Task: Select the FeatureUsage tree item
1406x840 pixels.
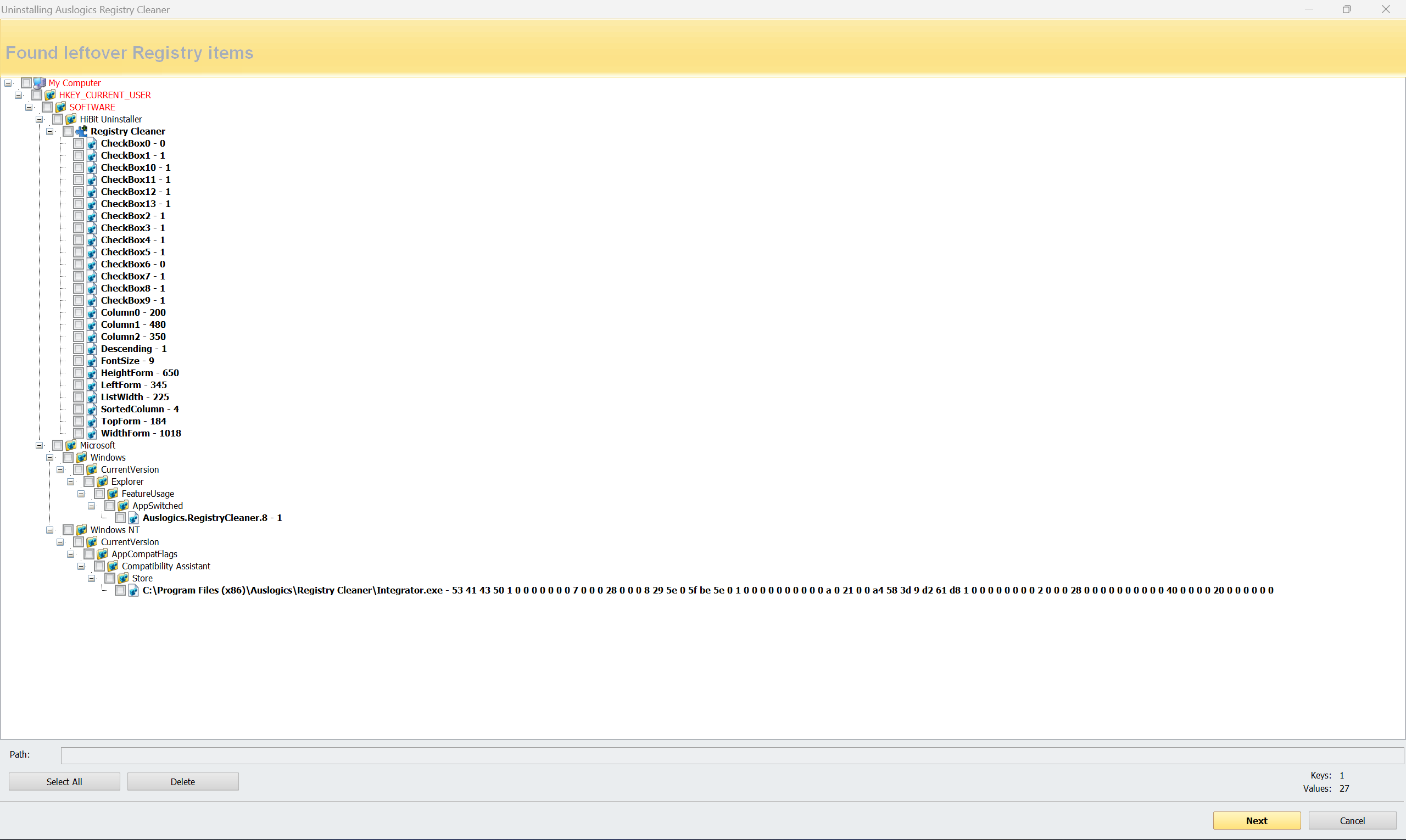Action: [x=148, y=494]
